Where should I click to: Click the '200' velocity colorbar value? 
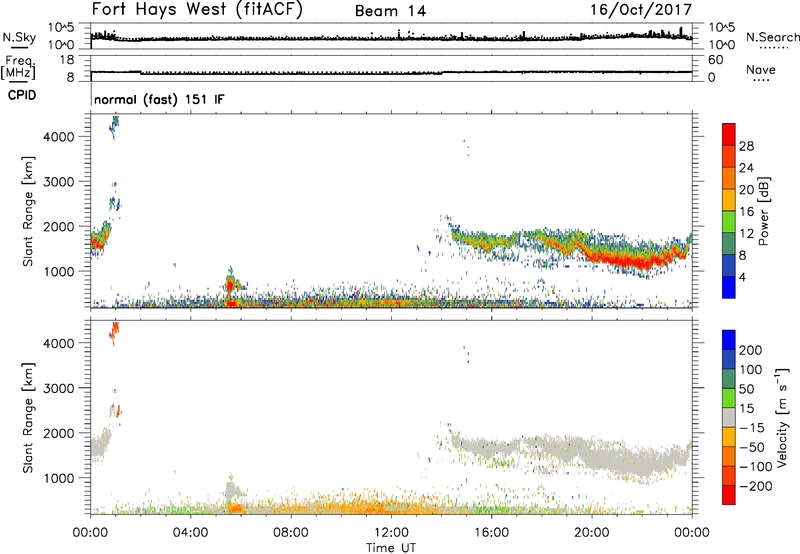(750, 350)
